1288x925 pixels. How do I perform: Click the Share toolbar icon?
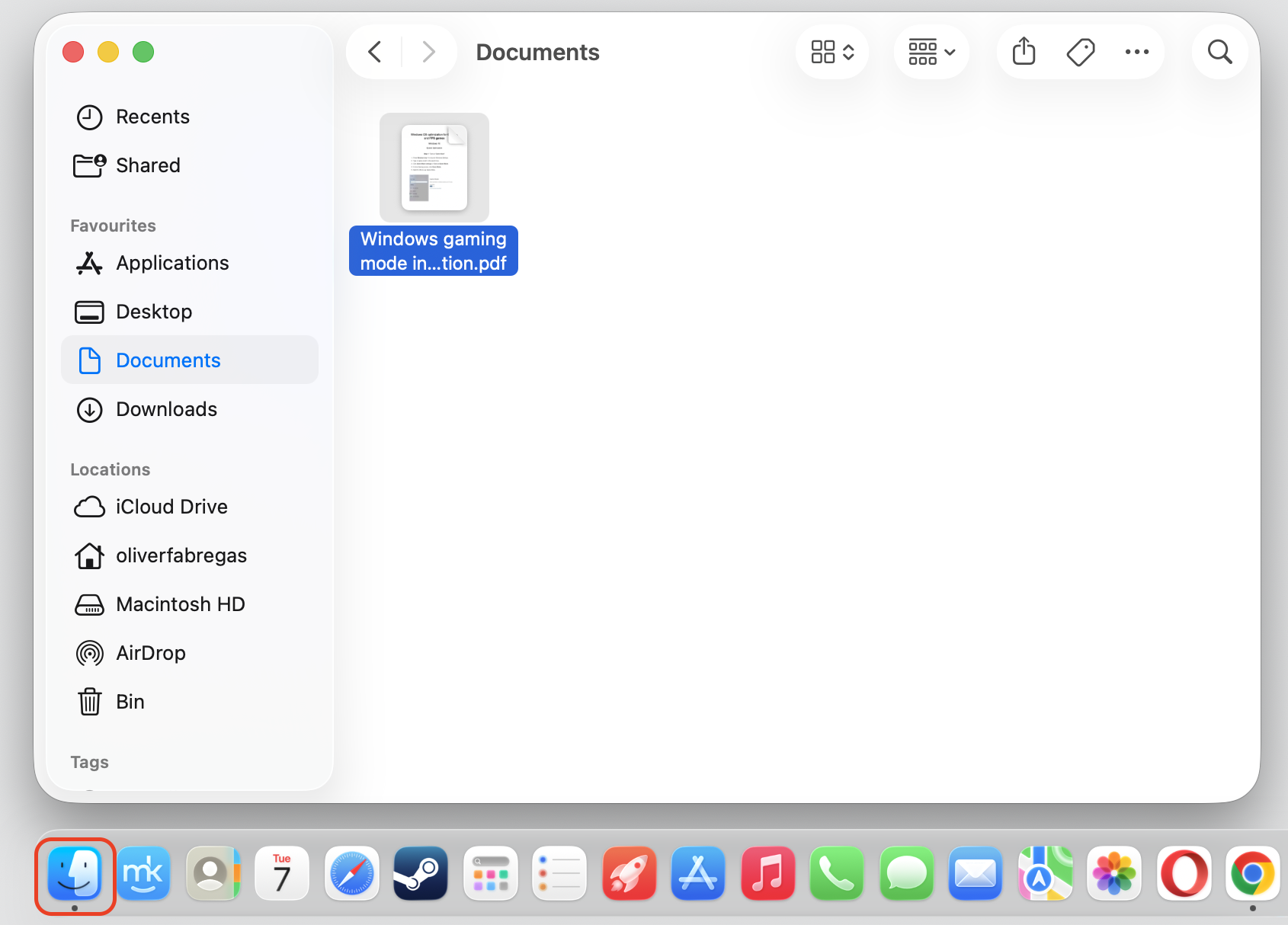tap(1024, 52)
